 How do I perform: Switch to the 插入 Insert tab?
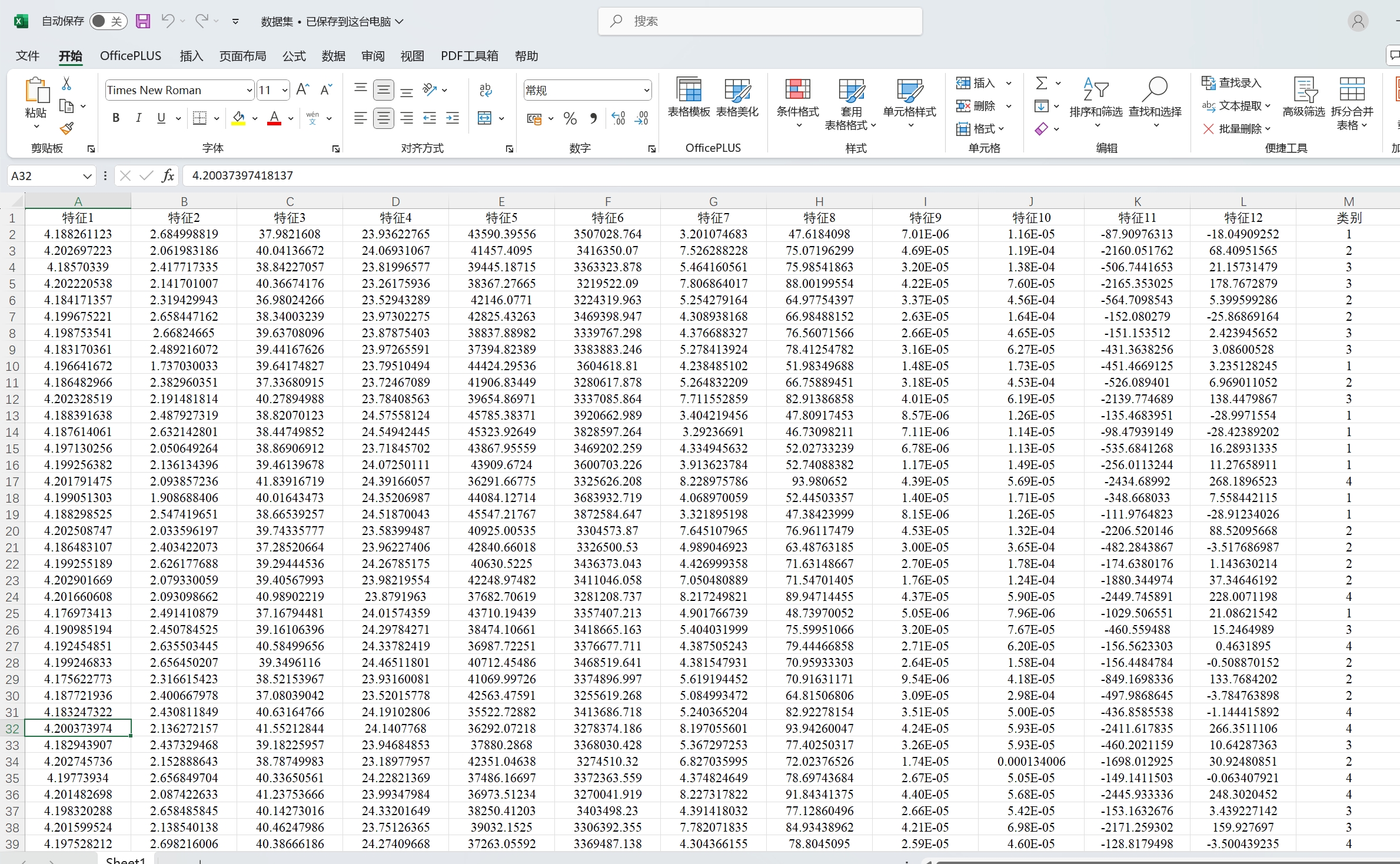(191, 56)
